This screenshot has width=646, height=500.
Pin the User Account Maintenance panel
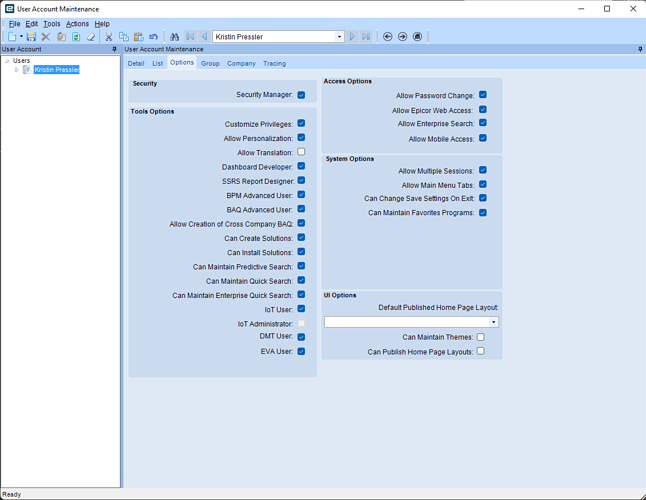click(x=640, y=49)
